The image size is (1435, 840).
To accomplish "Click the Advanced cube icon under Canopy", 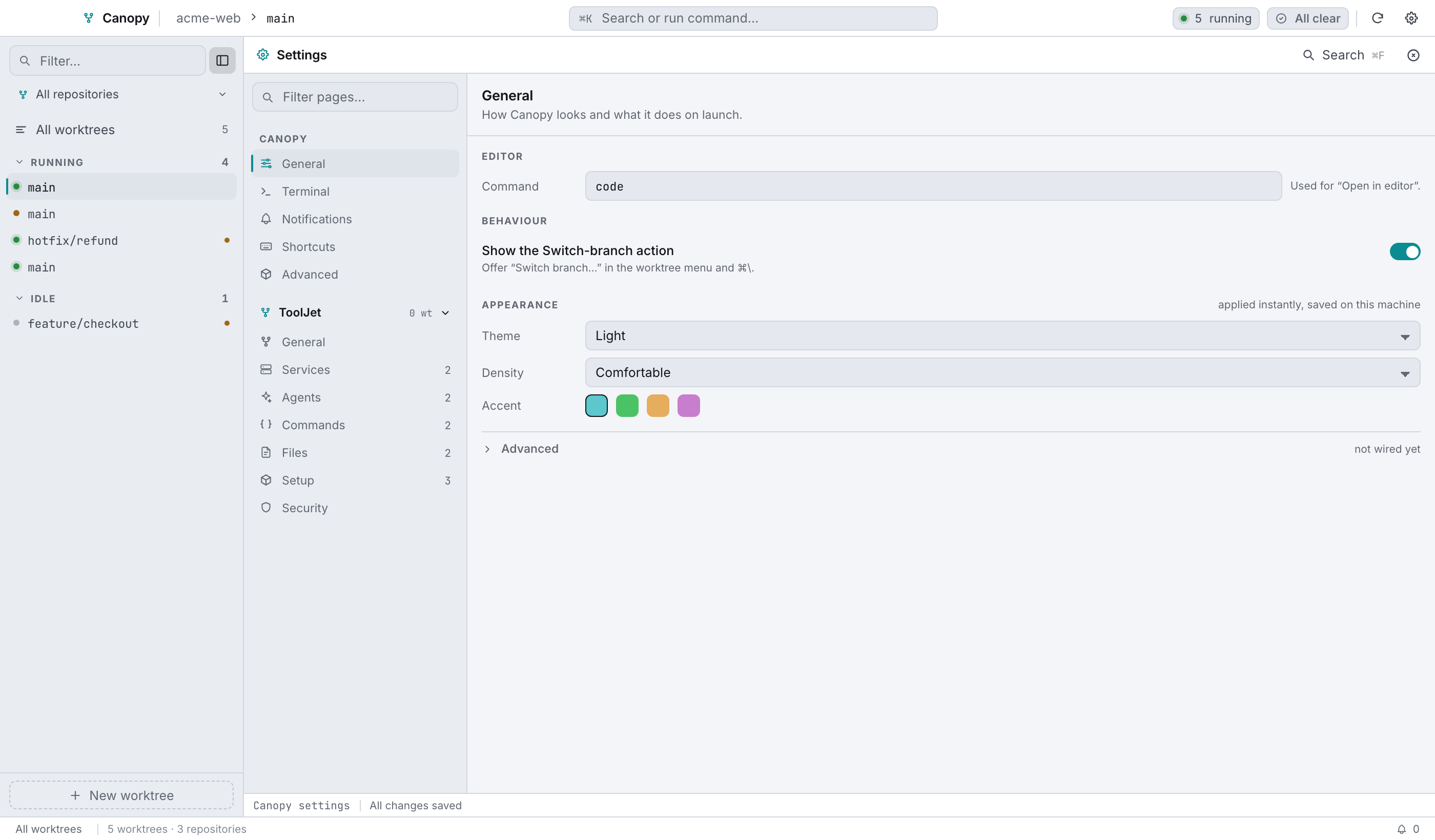I will click(x=265, y=275).
